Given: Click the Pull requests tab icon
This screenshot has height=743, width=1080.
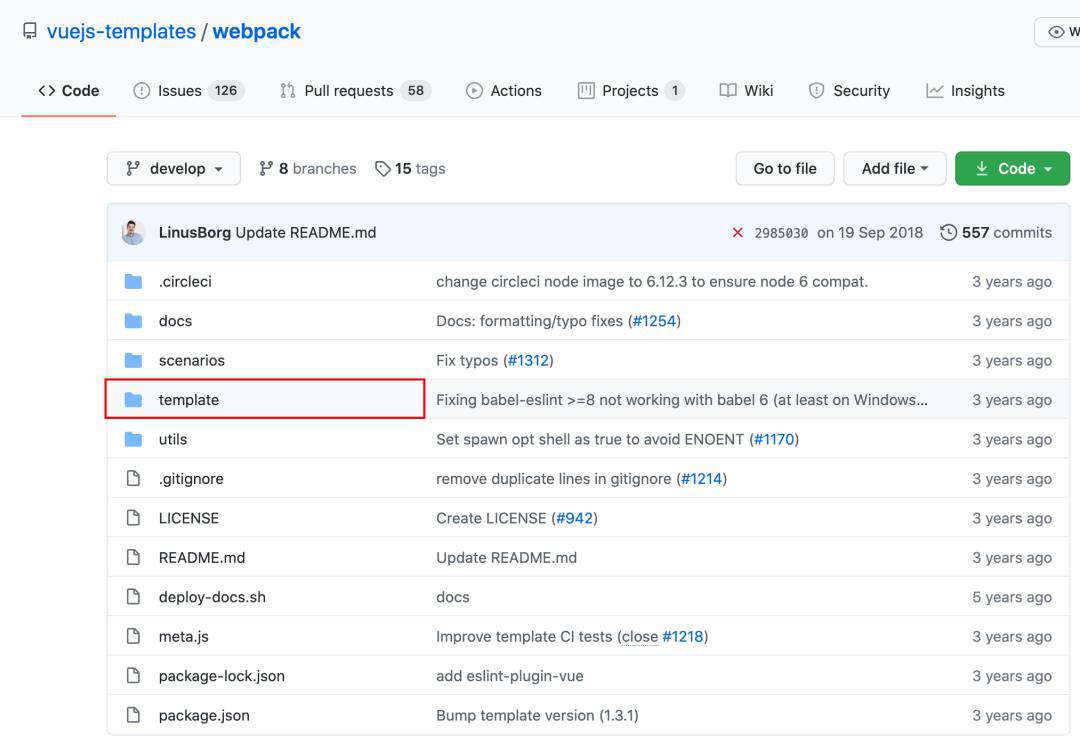Looking at the screenshot, I should pos(288,91).
